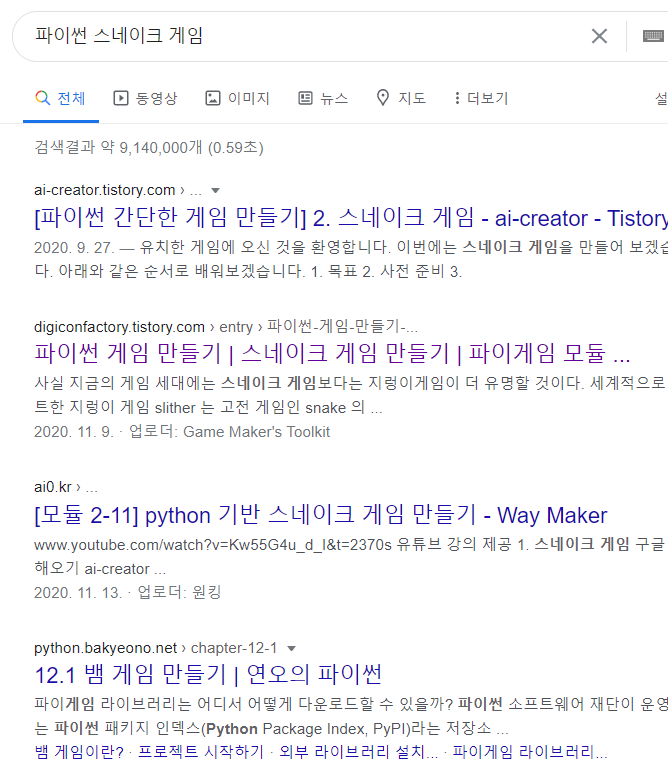Click the digiconfactory.tistory.com breadcrumb URL
The image size is (668, 781).
[x=226, y=327]
